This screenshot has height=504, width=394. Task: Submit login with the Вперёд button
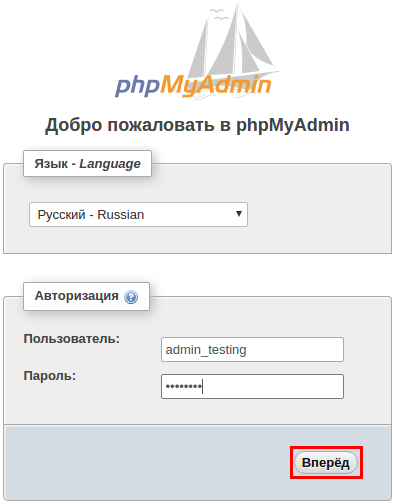(x=326, y=463)
